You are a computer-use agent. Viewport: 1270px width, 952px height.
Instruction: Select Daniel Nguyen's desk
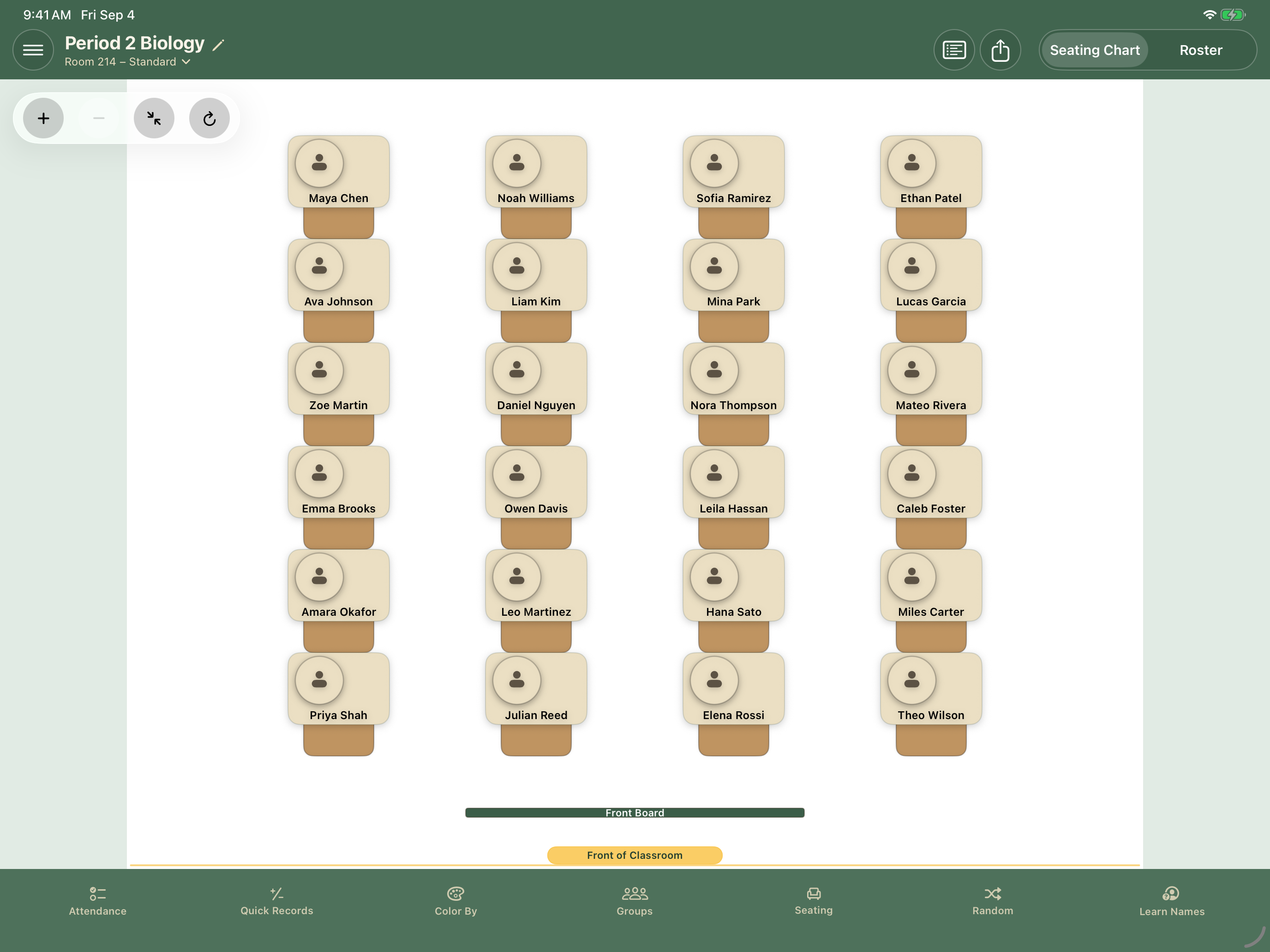point(536,379)
